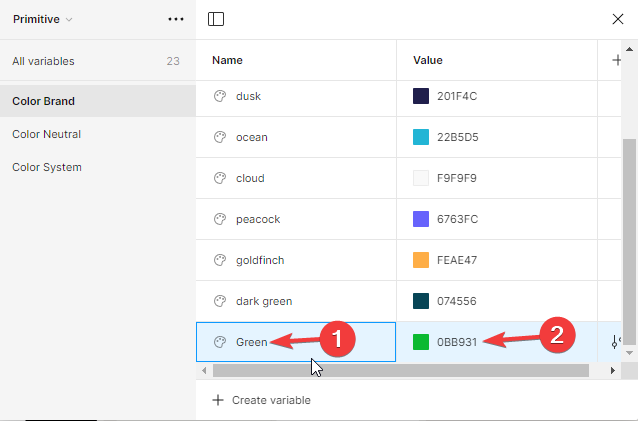The width and height of the screenshot is (638, 421).
Task: Select the Color Brand group
Action: point(98,101)
